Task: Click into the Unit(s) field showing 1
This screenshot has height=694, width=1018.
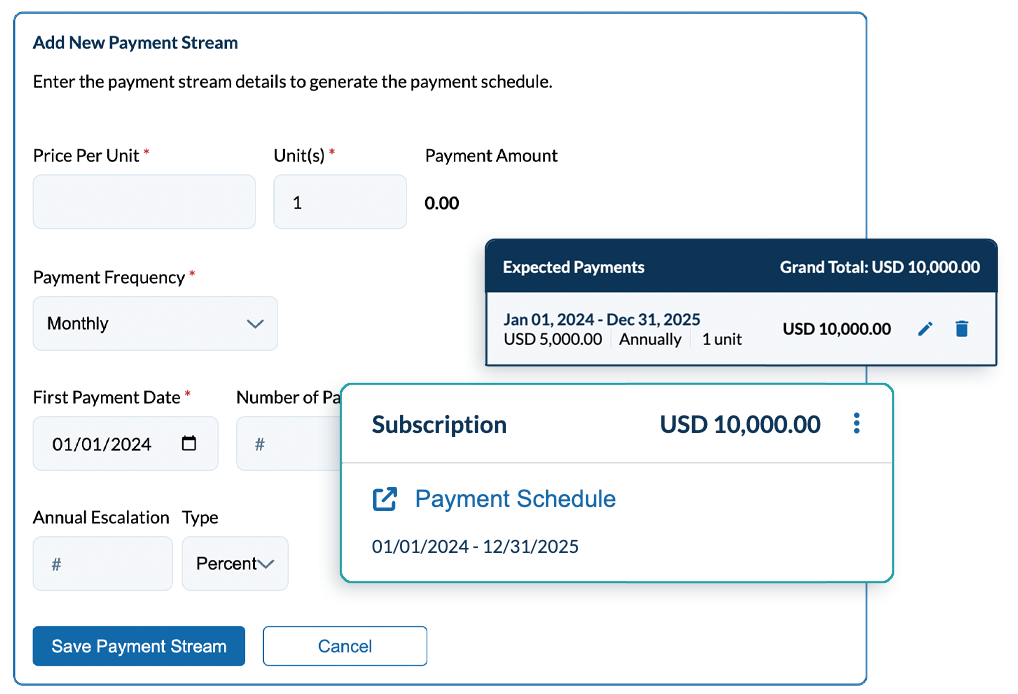Action: tap(340, 201)
